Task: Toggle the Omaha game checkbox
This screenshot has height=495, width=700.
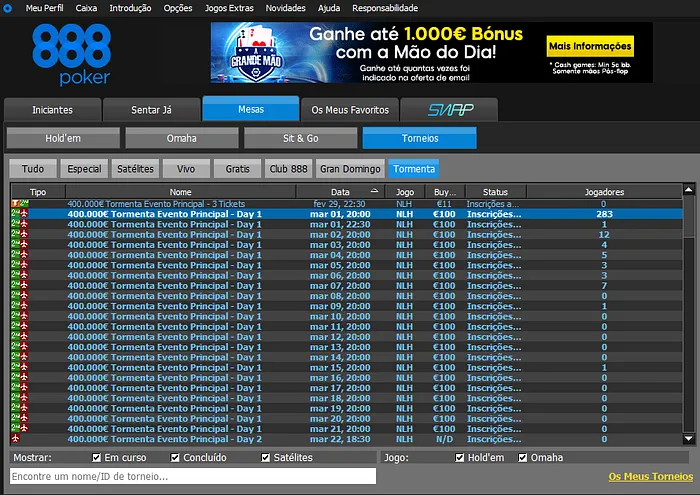Action: point(522,458)
